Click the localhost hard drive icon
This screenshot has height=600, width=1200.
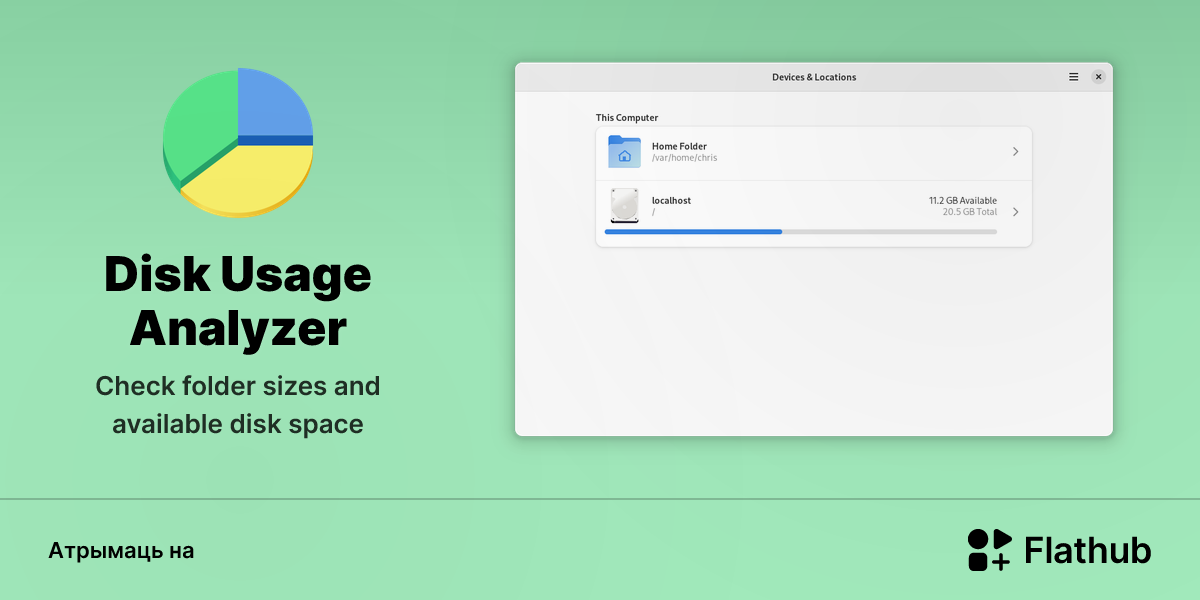pyautogui.click(x=624, y=205)
